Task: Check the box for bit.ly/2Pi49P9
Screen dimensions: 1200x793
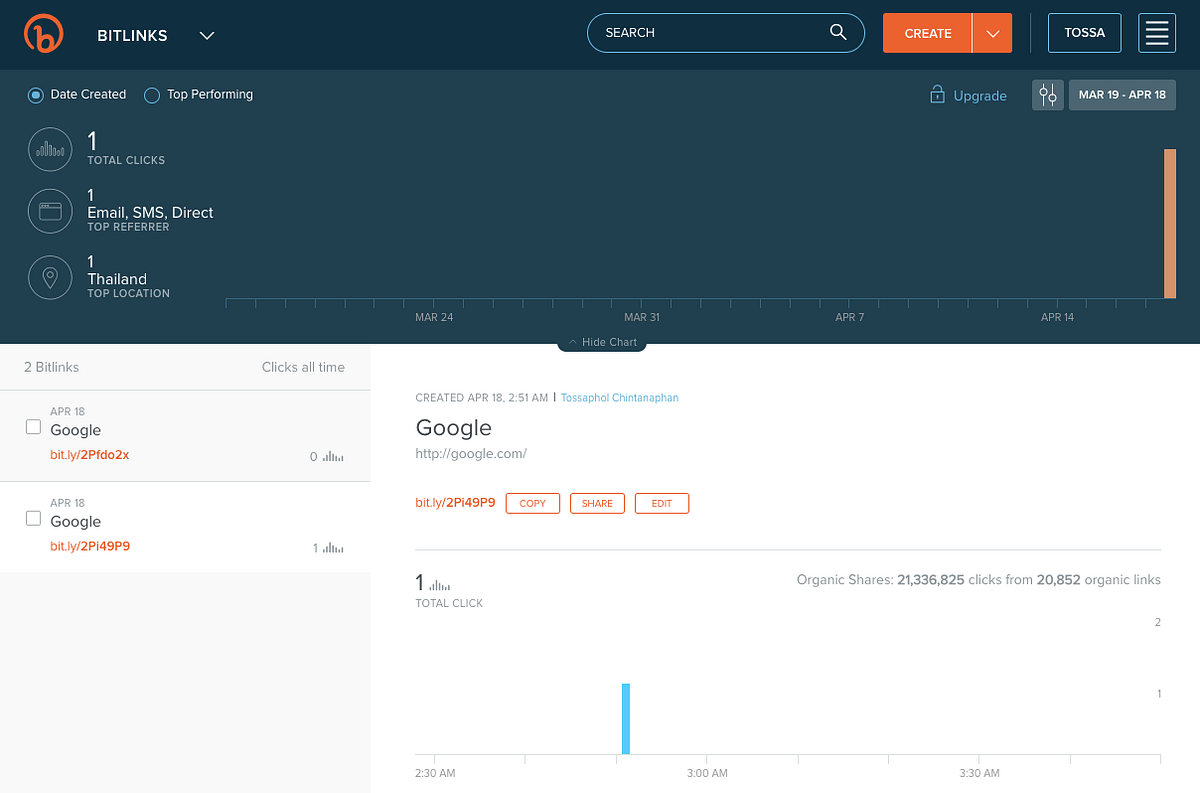Action: 33,519
